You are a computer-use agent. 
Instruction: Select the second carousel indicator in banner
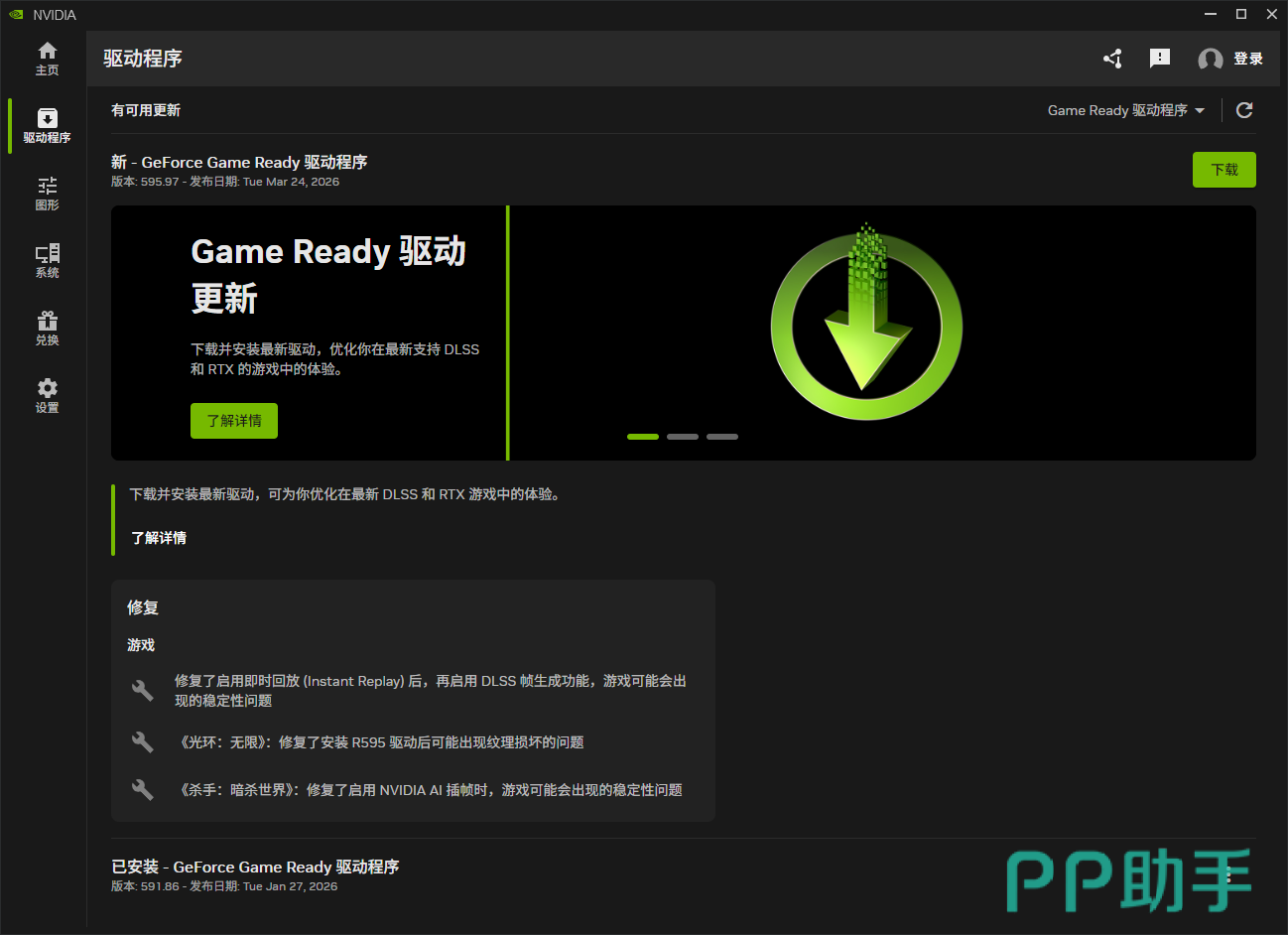pos(683,437)
